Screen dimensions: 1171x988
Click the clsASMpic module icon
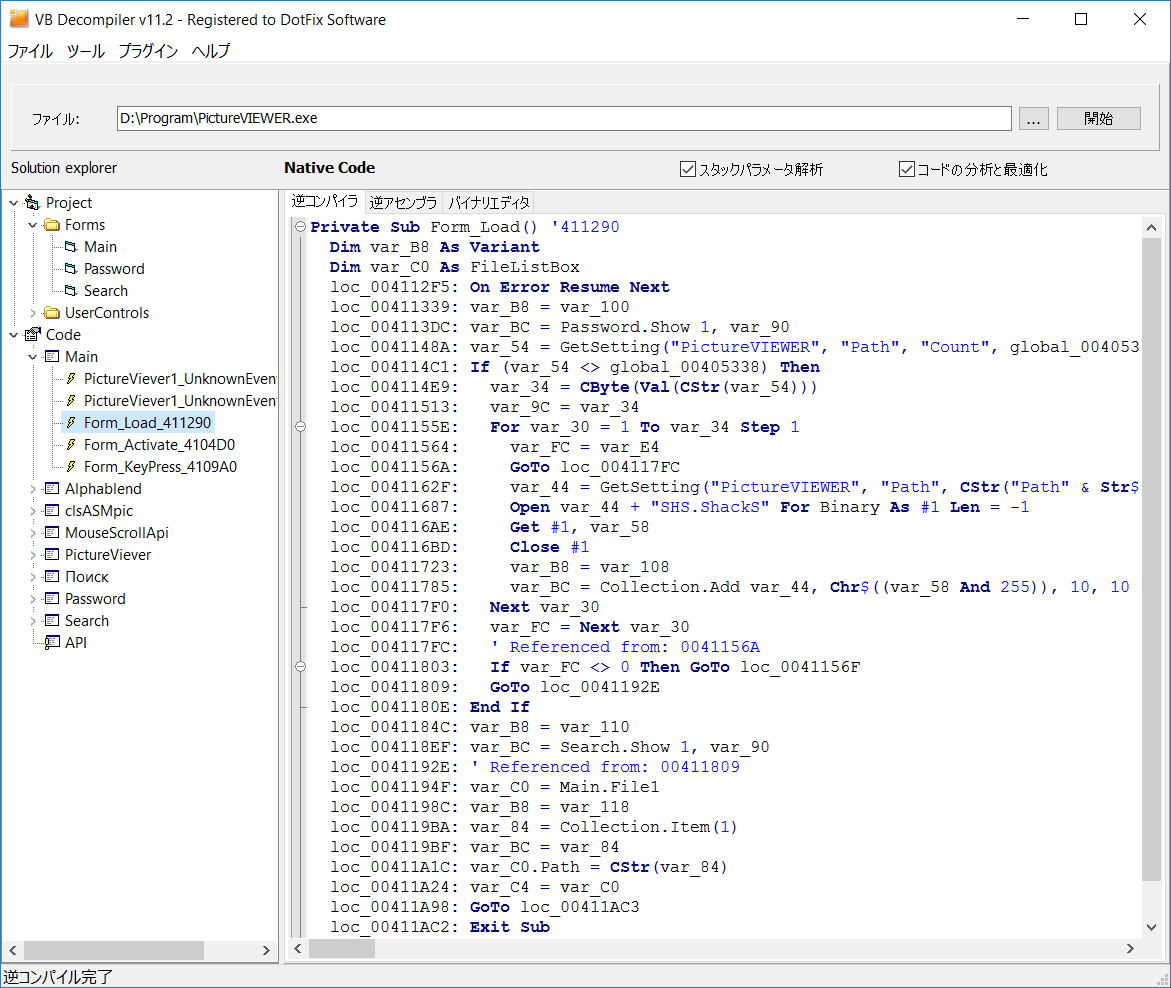[x=52, y=511]
